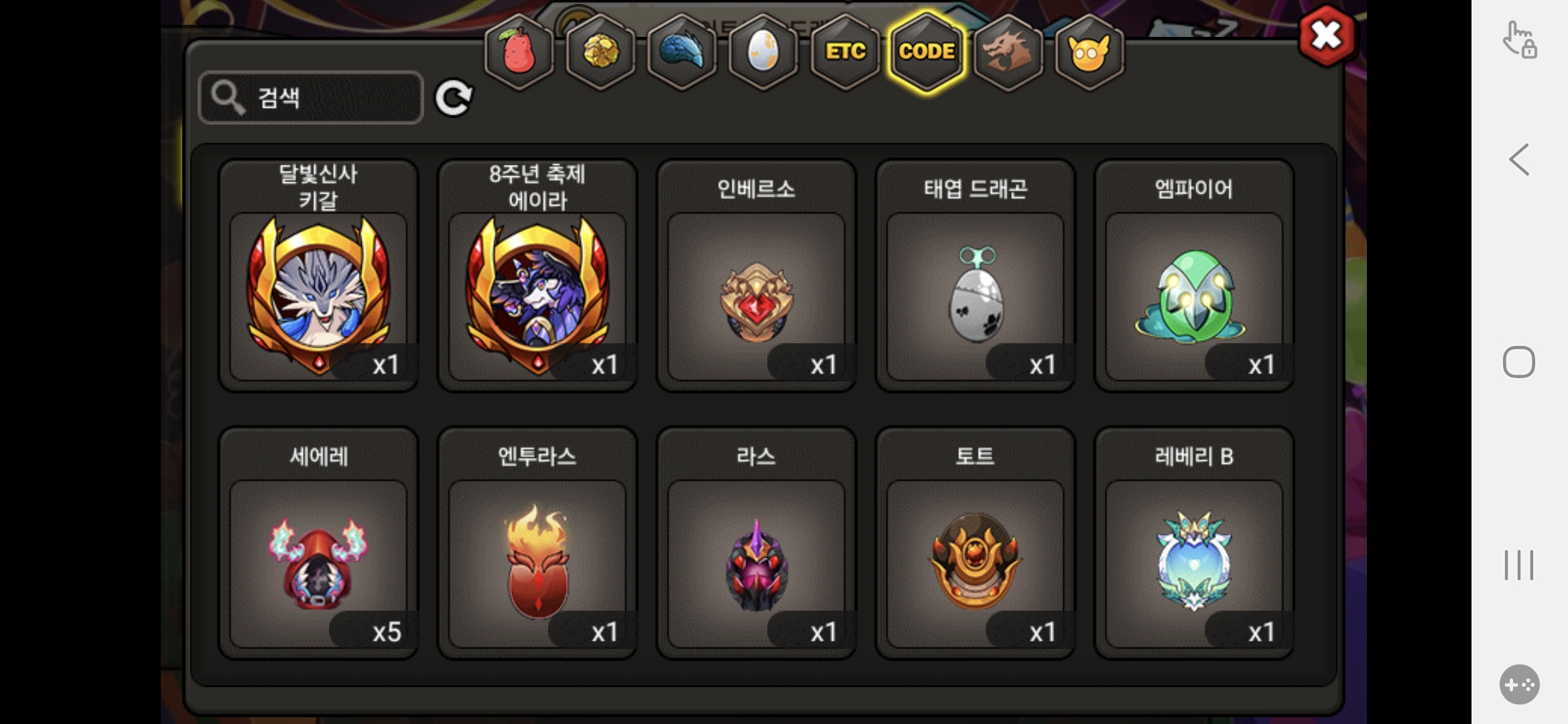Viewport: 1568px width, 724px height.
Task: Select the red fruit food category tab
Action: coord(519,52)
